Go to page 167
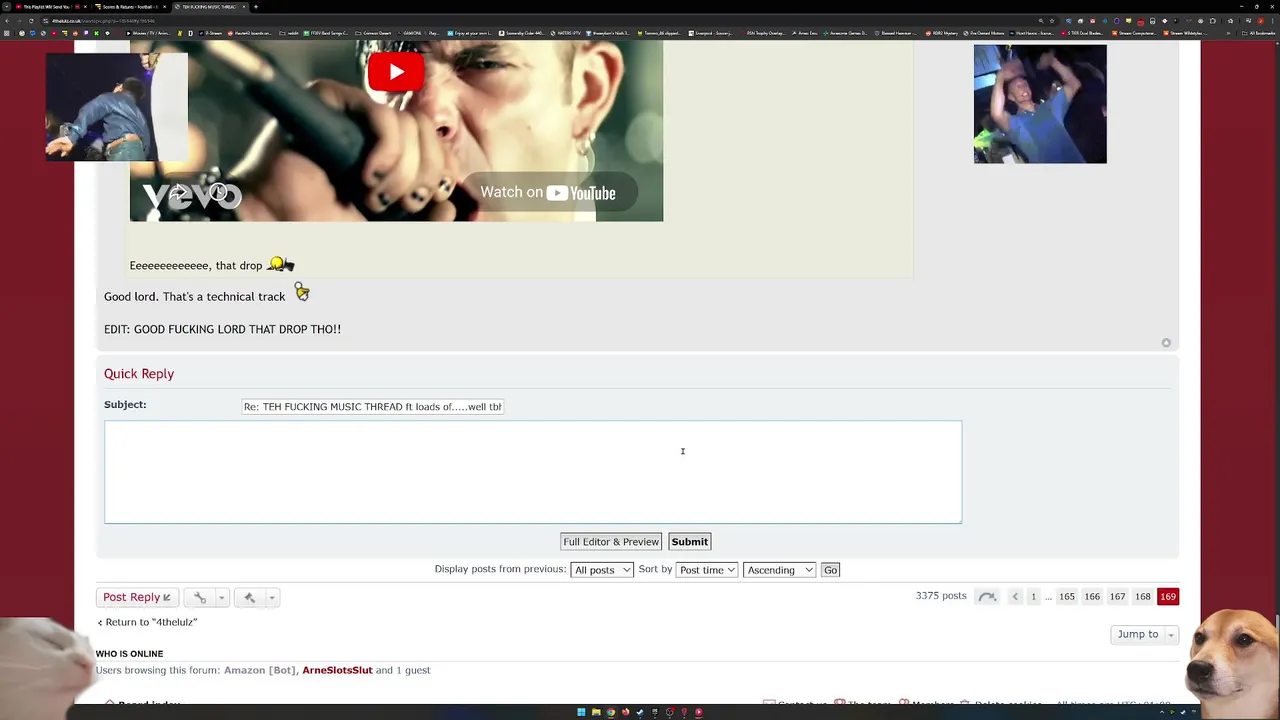The width and height of the screenshot is (1280, 720). [1117, 597]
